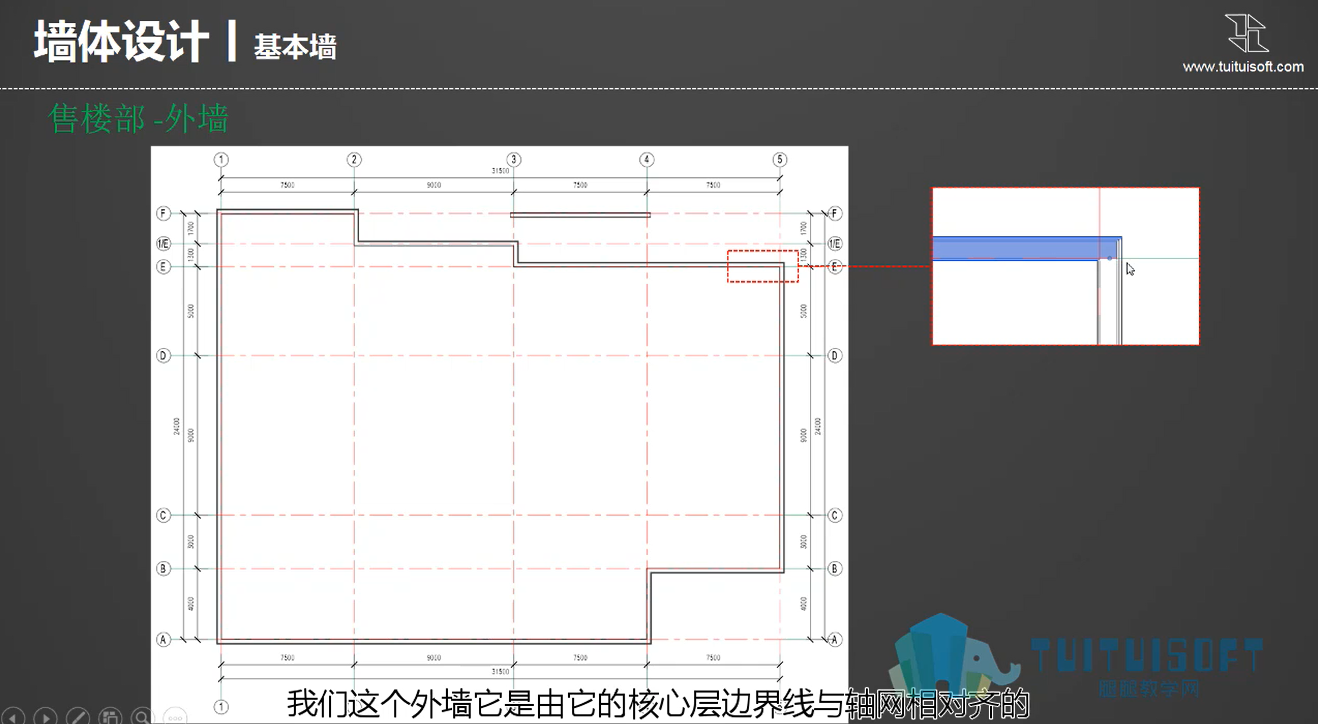The image size is (1318, 724).
Task: Open the www.tuituisoft.com website link
Action: click(x=1243, y=67)
